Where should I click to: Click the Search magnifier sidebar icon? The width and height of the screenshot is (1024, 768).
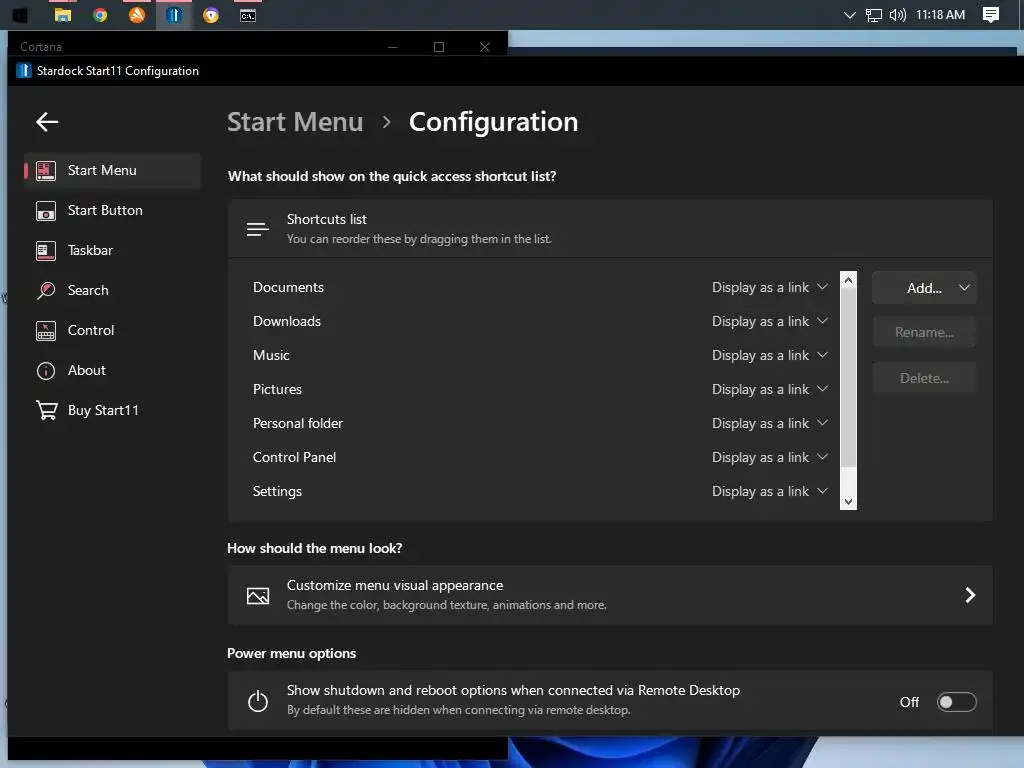(x=46, y=291)
